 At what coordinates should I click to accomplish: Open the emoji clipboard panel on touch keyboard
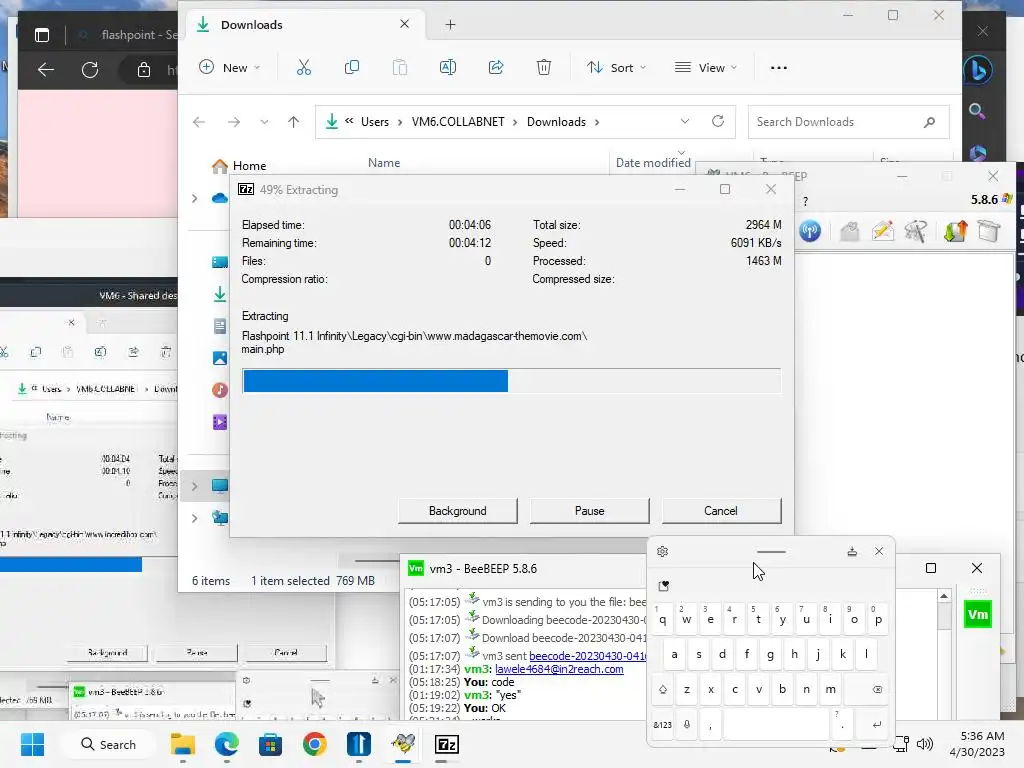(x=664, y=586)
